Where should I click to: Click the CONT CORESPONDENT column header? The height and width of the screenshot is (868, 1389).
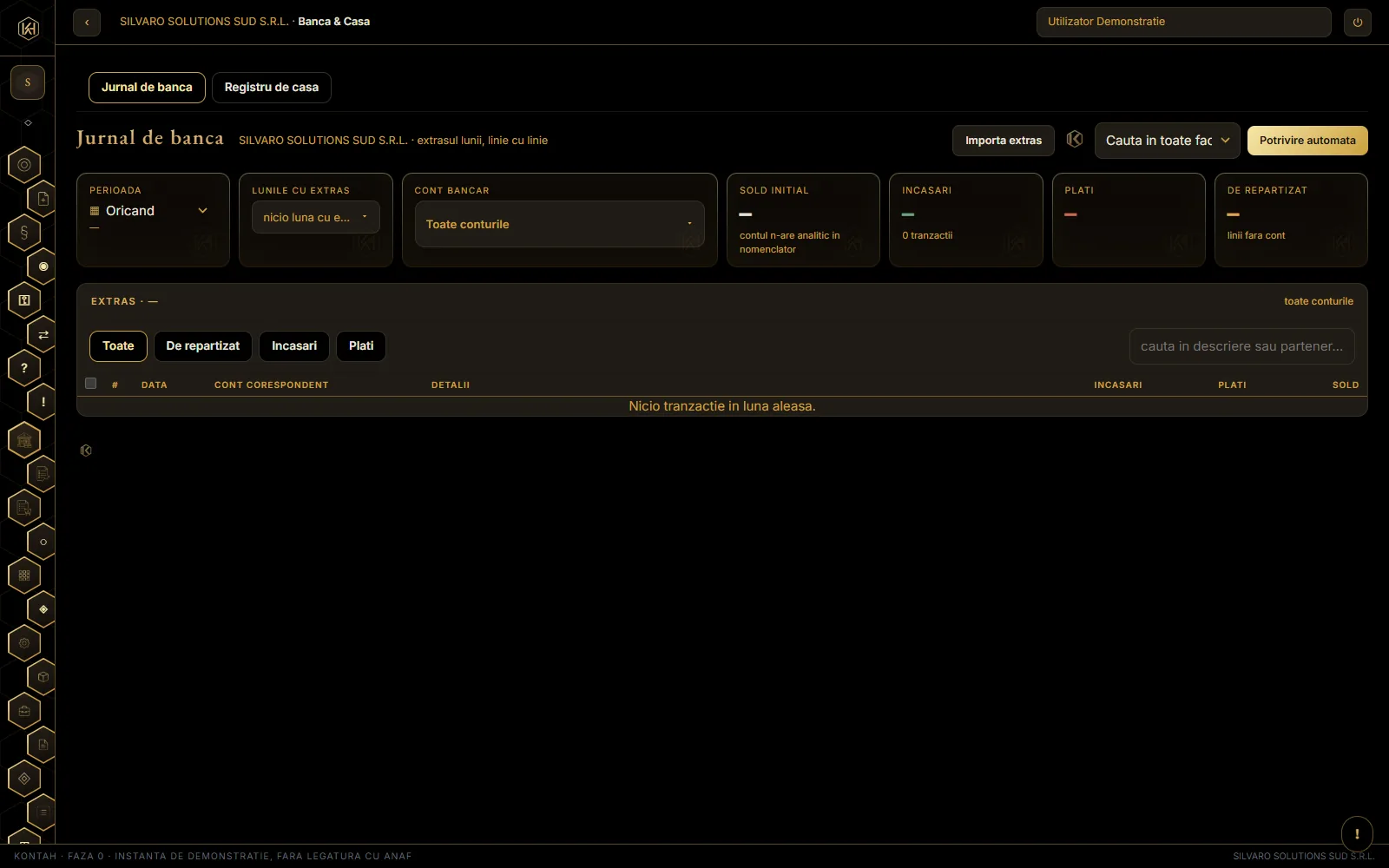point(272,385)
